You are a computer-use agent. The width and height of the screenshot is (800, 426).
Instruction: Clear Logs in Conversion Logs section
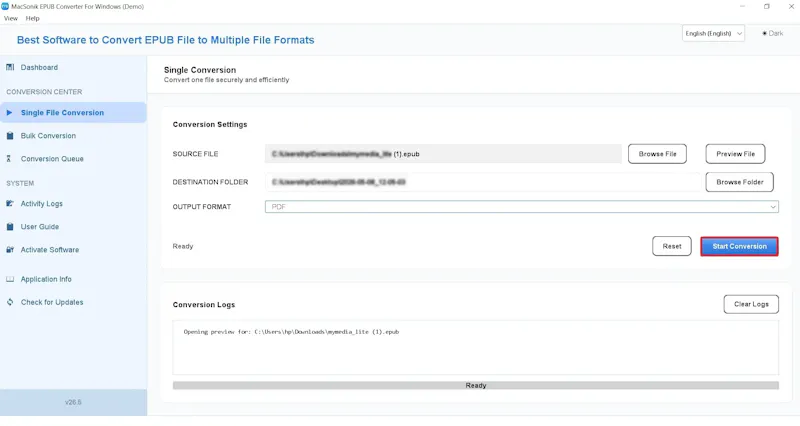point(751,304)
